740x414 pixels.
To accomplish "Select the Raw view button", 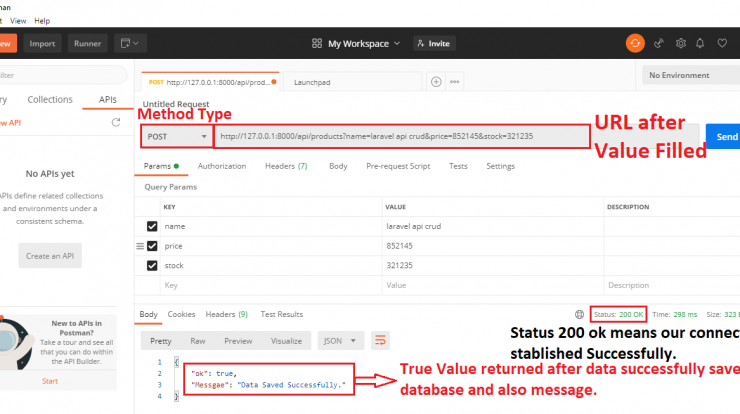I will pyautogui.click(x=198, y=341).
